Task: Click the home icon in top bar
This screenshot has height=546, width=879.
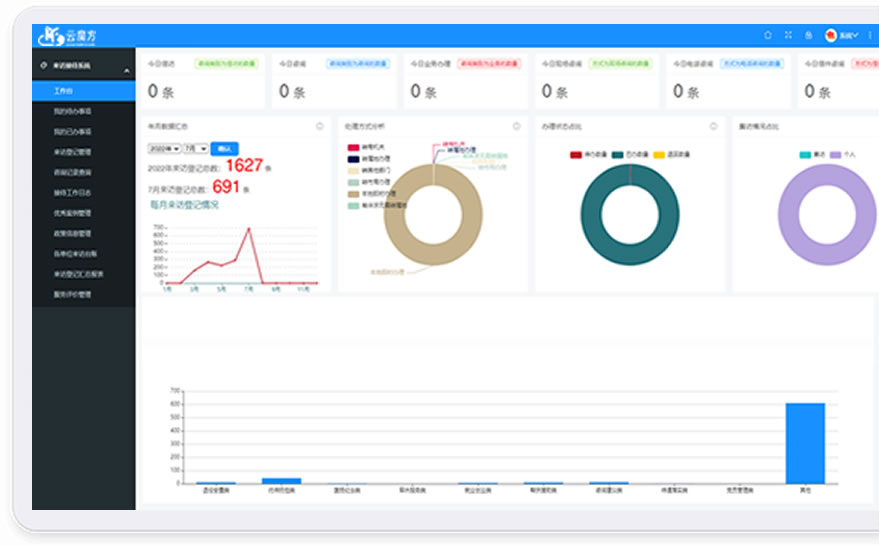Action: [x=768, y=35]
